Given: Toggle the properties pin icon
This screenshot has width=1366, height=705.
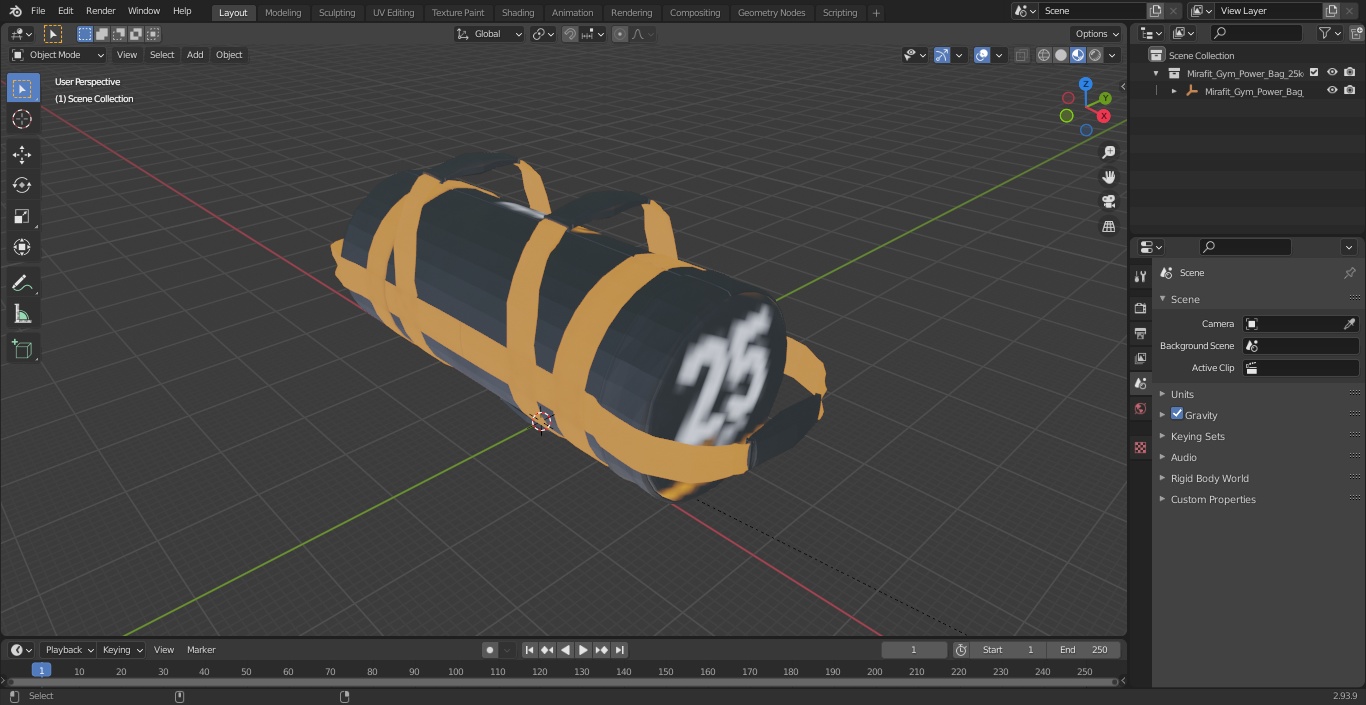Looking at the screenshot, I should point(1349,273).
